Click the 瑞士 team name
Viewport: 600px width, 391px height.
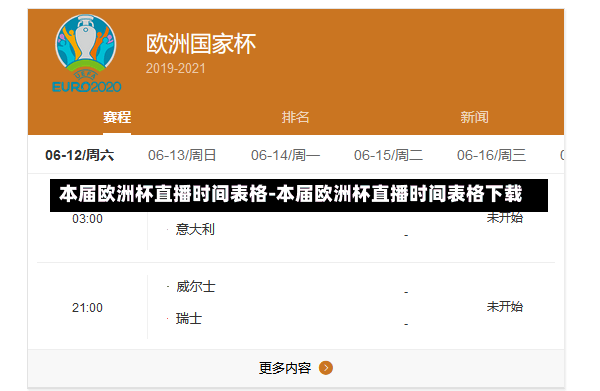click(189, 318)
